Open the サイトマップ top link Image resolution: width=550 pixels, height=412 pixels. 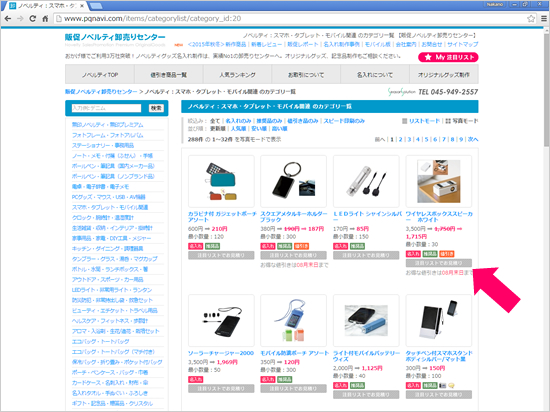click(x=463, y=45)
